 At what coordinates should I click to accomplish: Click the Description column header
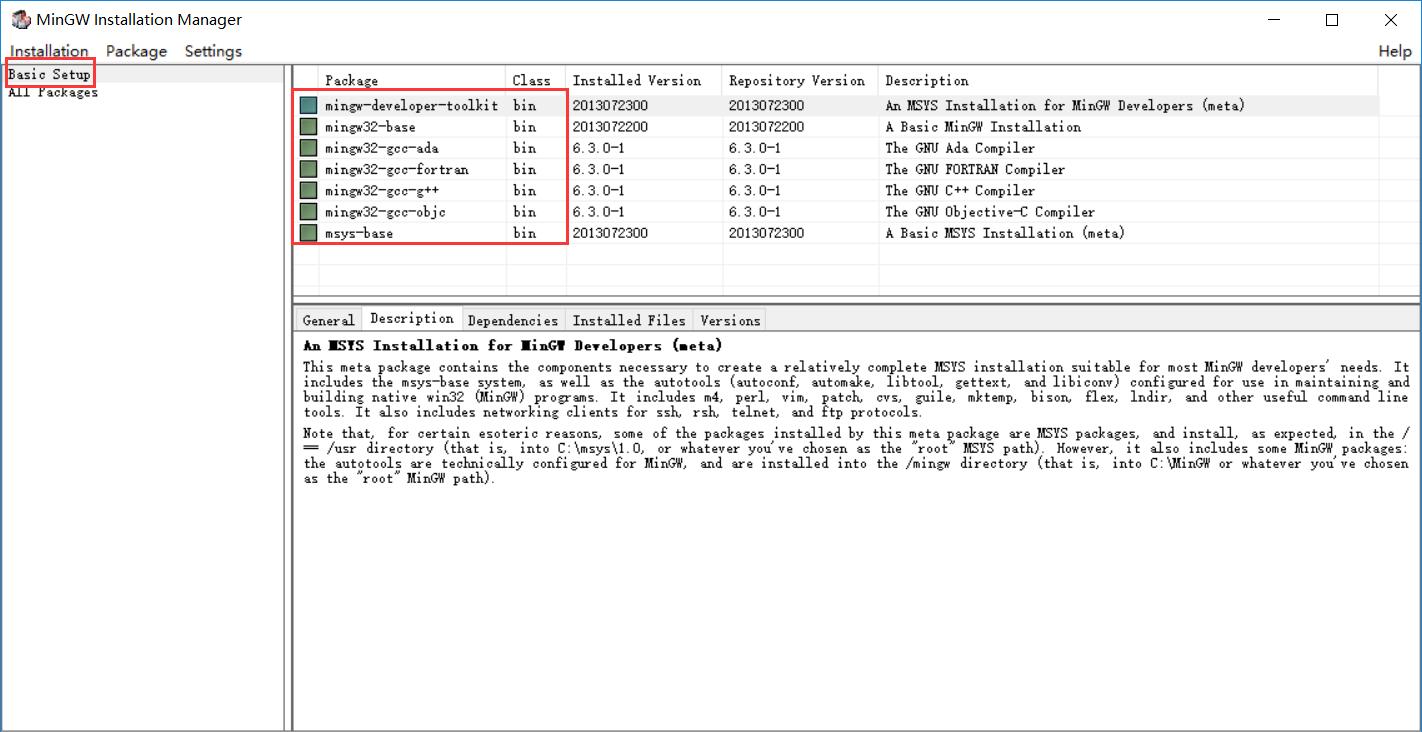(1128, 80)
